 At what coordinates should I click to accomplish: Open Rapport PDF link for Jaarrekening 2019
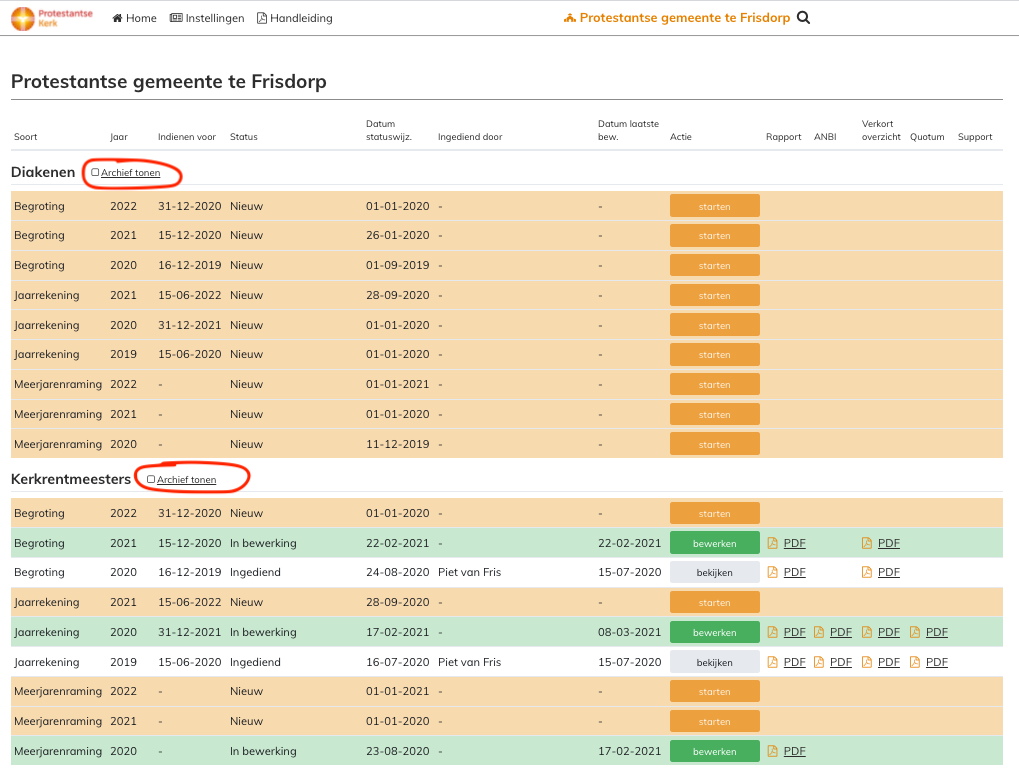coord(794,662)
